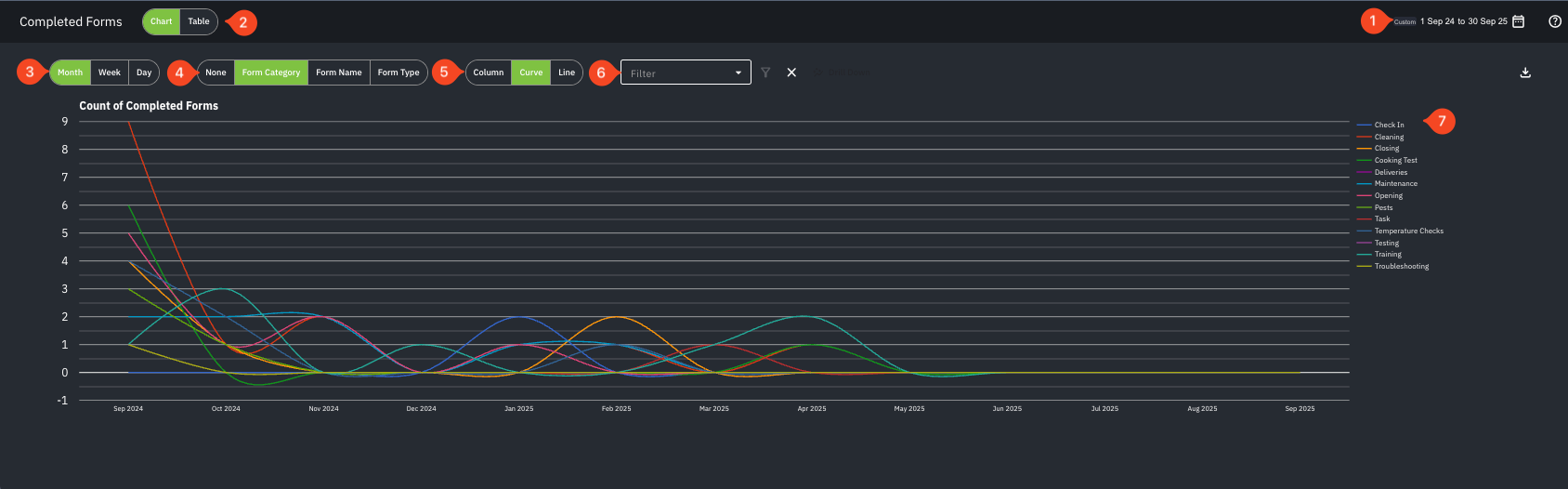The width and height of the screenshot is (1568, 489).
Task: Toggle Training series in legend
Action: click(x=1379, y=254)
